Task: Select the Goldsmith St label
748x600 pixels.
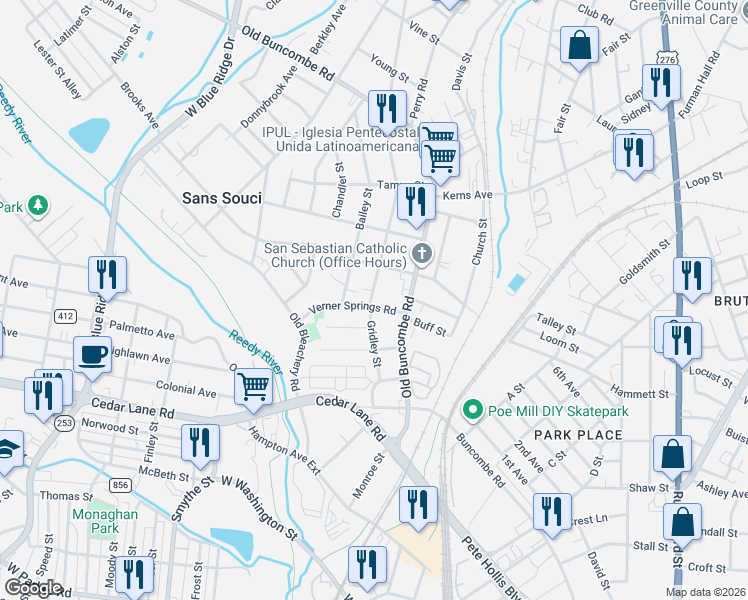Action: point(644,262)
